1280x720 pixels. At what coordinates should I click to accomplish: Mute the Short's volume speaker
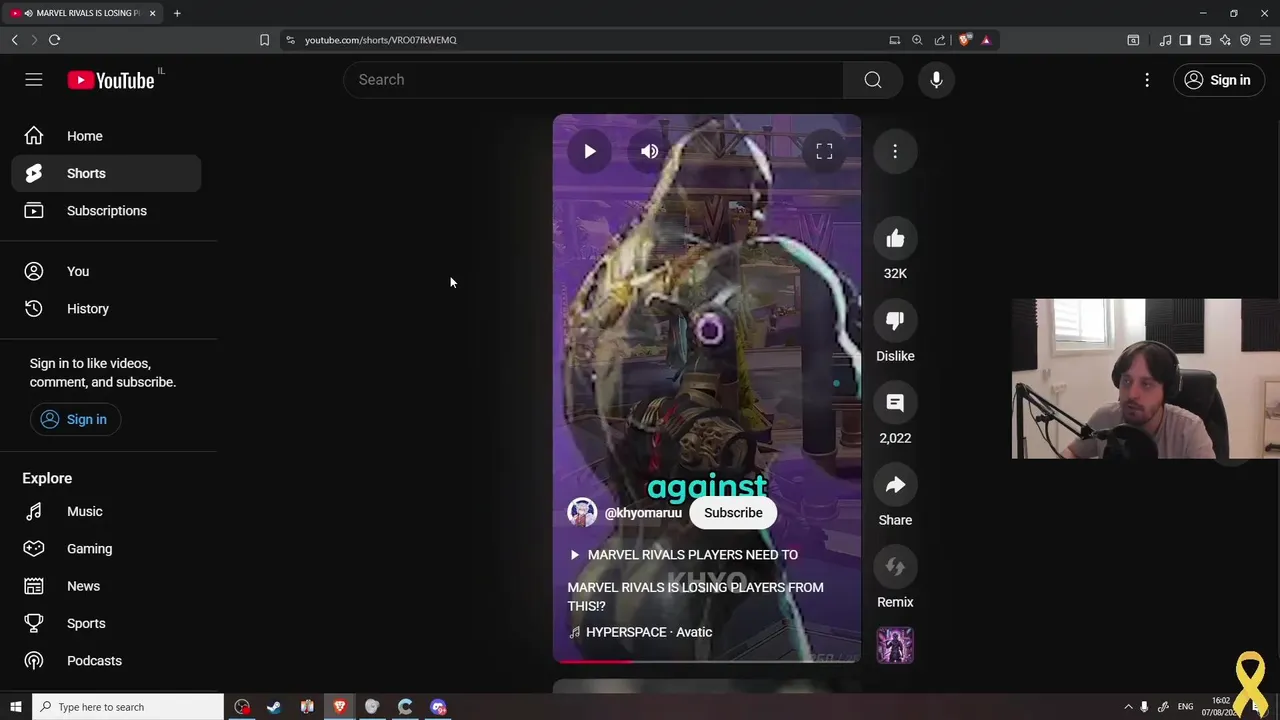(650, 151)
